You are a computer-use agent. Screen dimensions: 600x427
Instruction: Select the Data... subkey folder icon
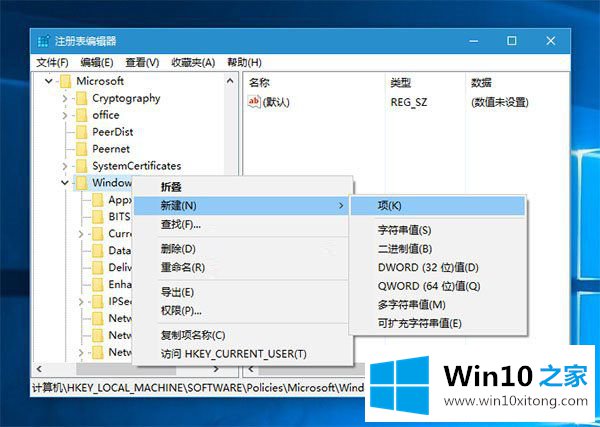click(x=98, y=251)
